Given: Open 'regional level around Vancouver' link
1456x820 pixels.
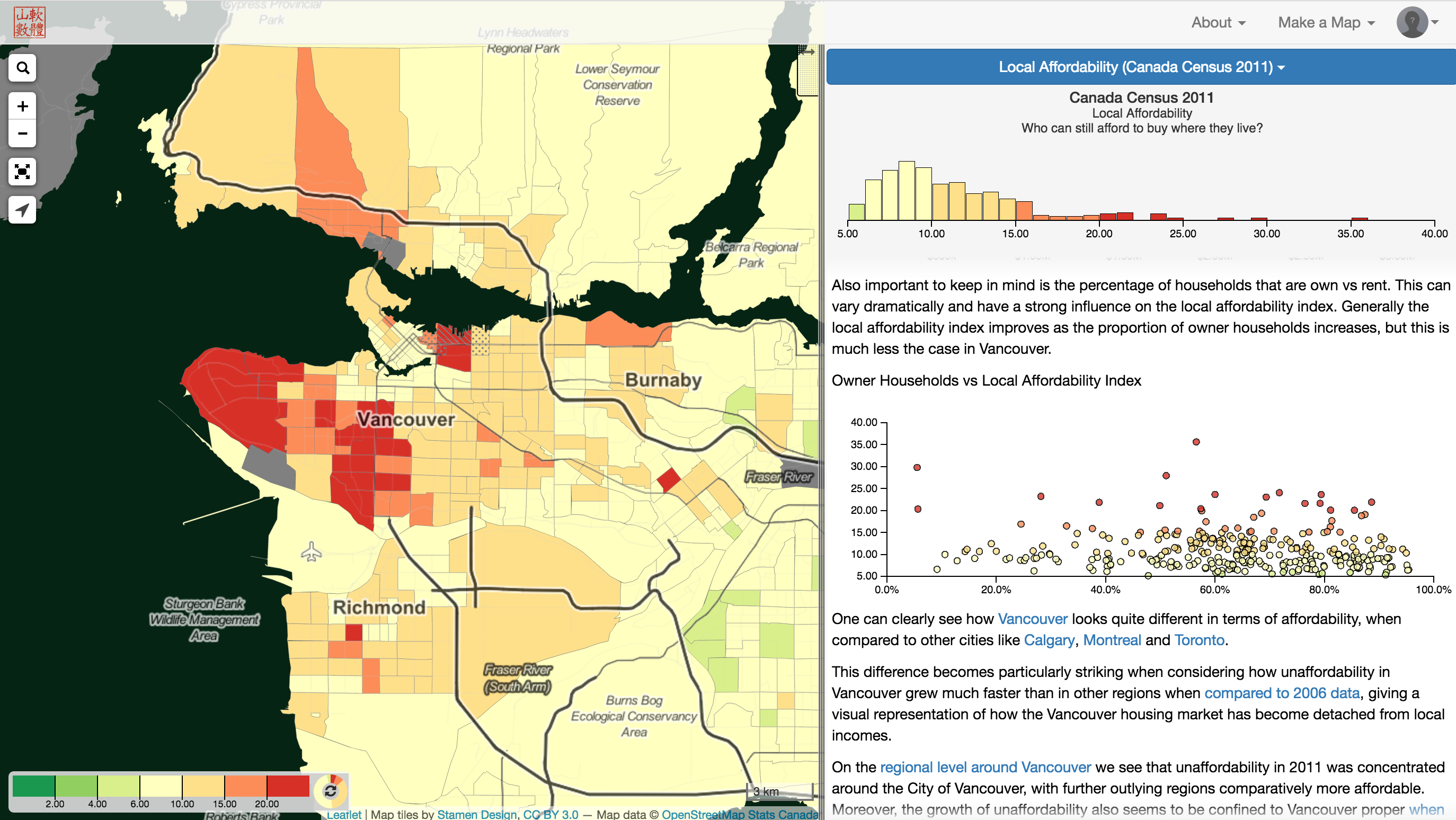Looking at the screenshot, I should point(985,768).
